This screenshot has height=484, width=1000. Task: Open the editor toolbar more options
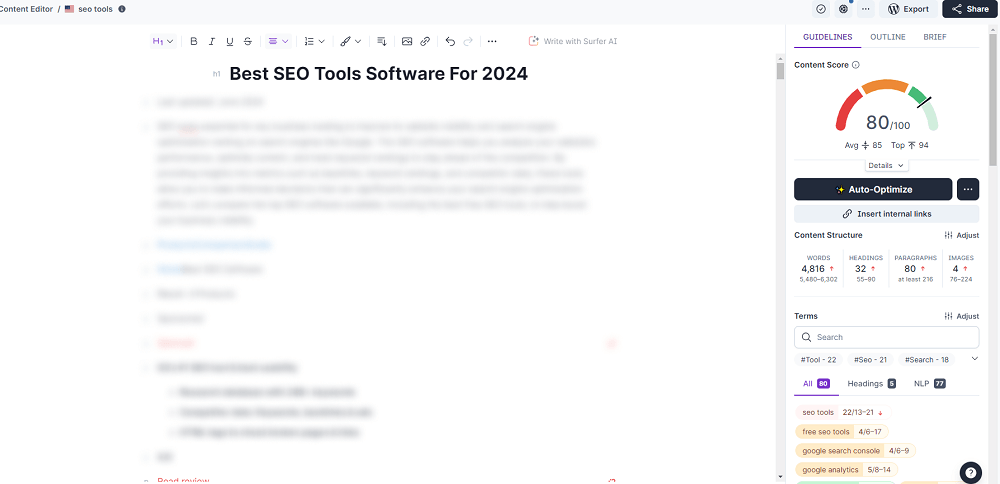(x=492, y=41)
